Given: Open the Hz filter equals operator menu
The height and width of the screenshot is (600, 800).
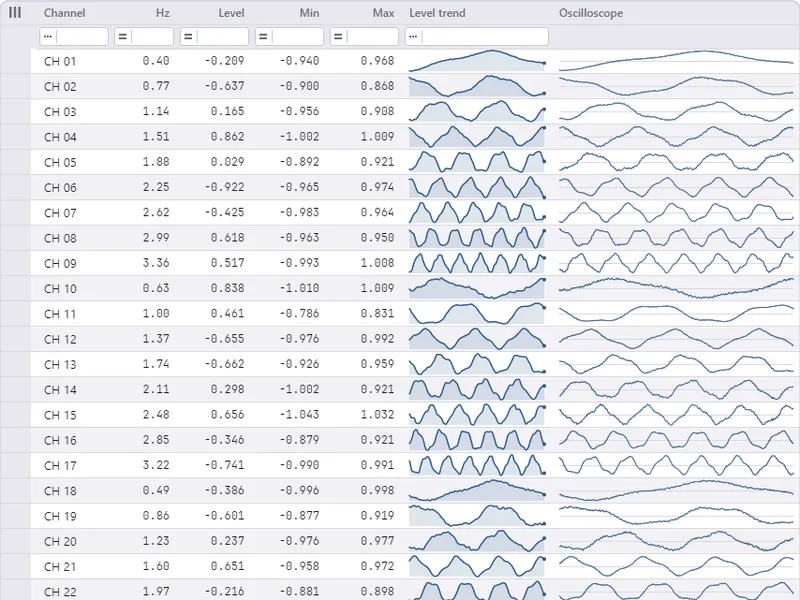Looking at the screenshot, I should [122, 37].
